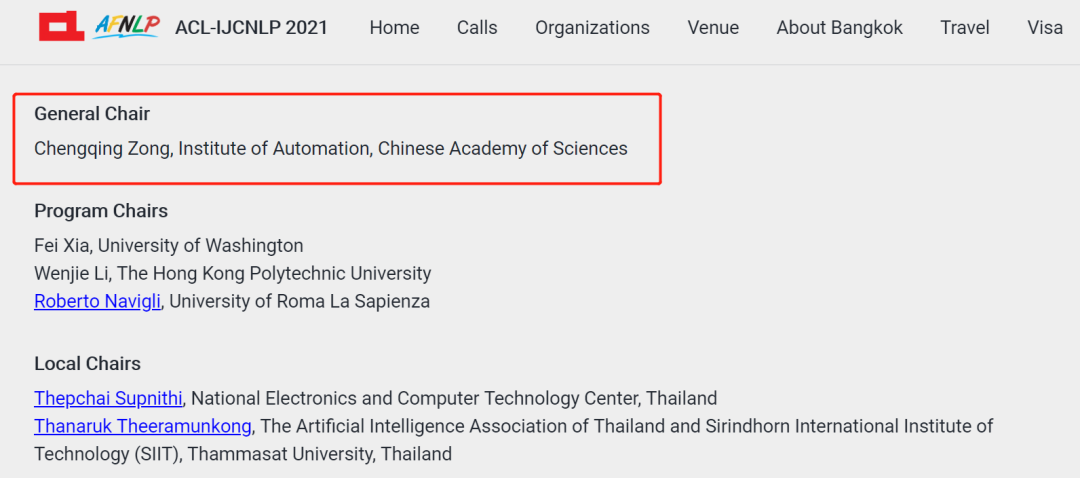Click the University of Roma La Sapienza text
1080x478 pixels.
300,301
